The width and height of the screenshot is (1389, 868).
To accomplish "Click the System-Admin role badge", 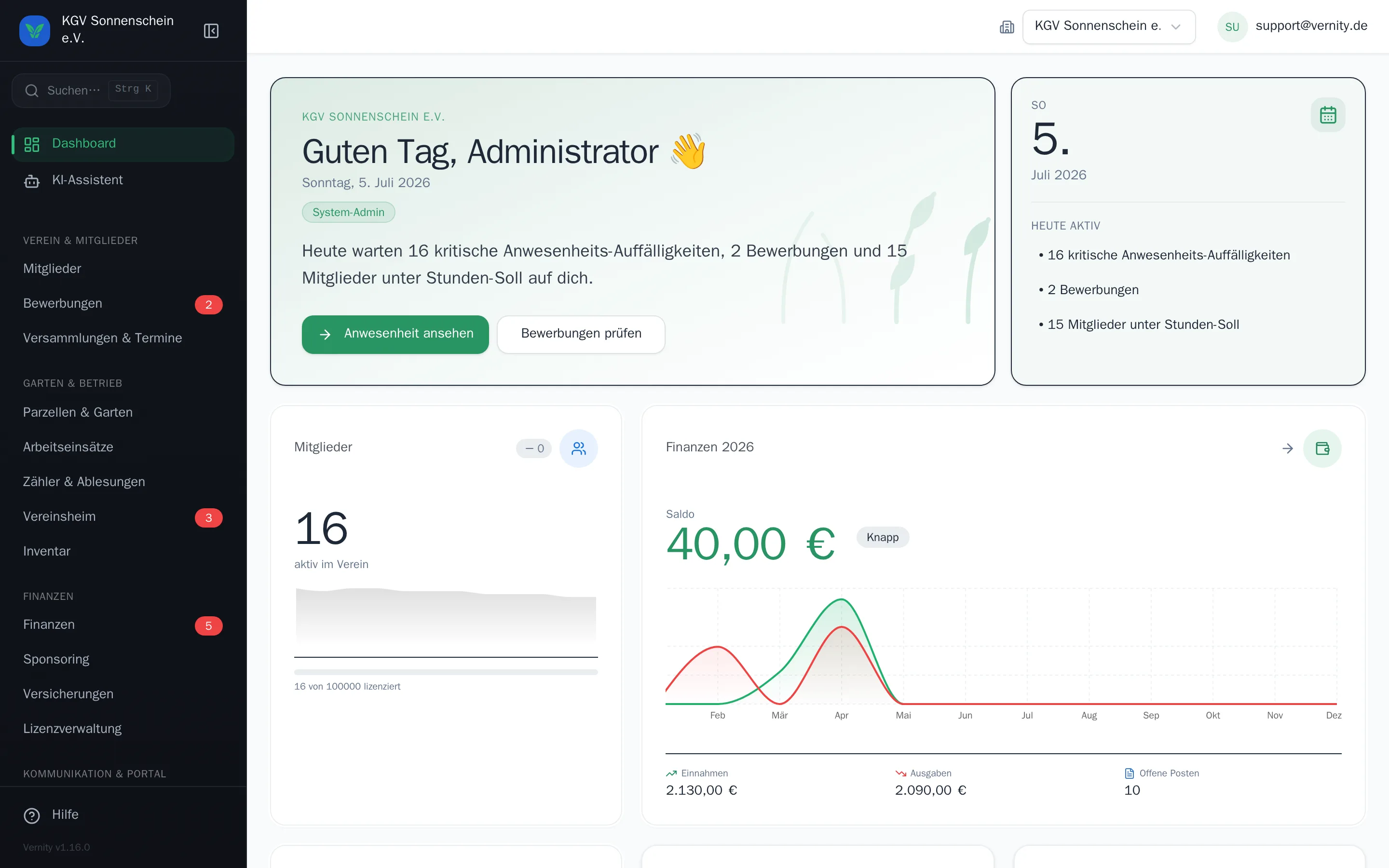I will (348, 212).
